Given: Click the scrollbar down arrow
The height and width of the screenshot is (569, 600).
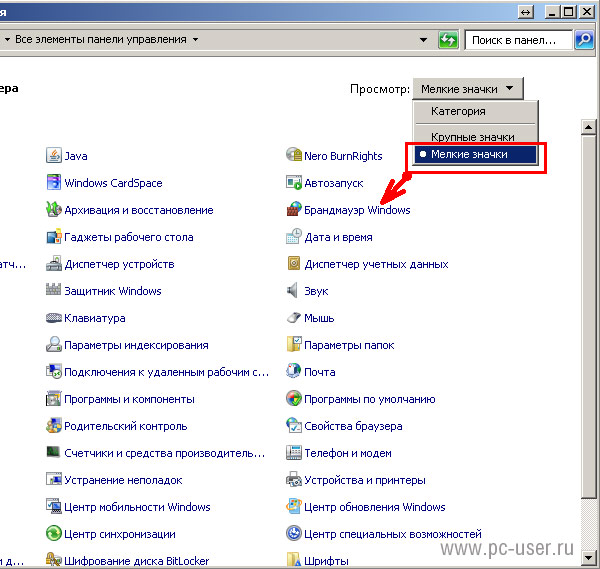Looking at the screenshot, I should (589, 558).
